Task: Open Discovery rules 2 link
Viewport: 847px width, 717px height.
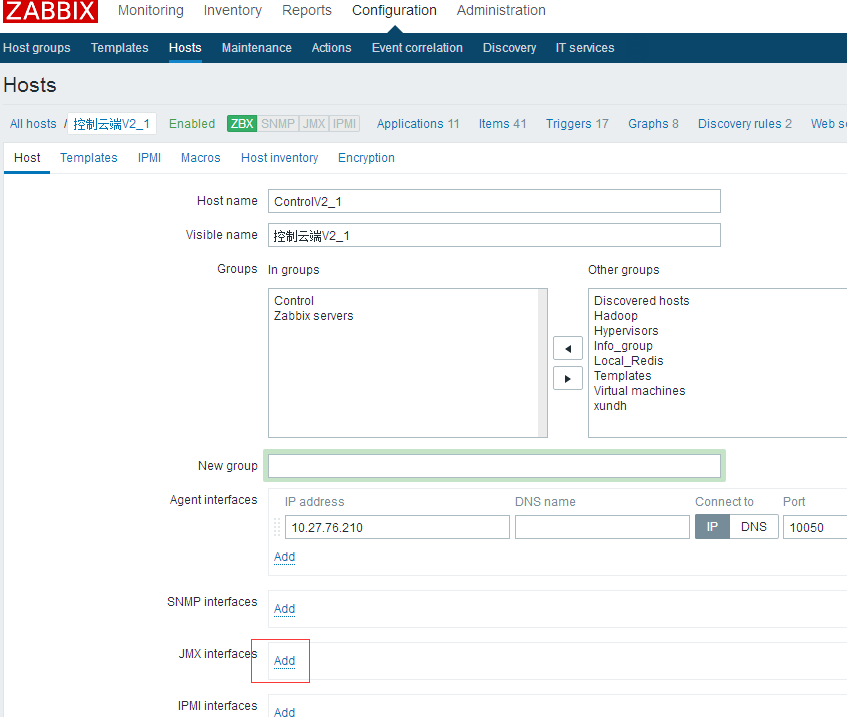Action: (745, 124)
